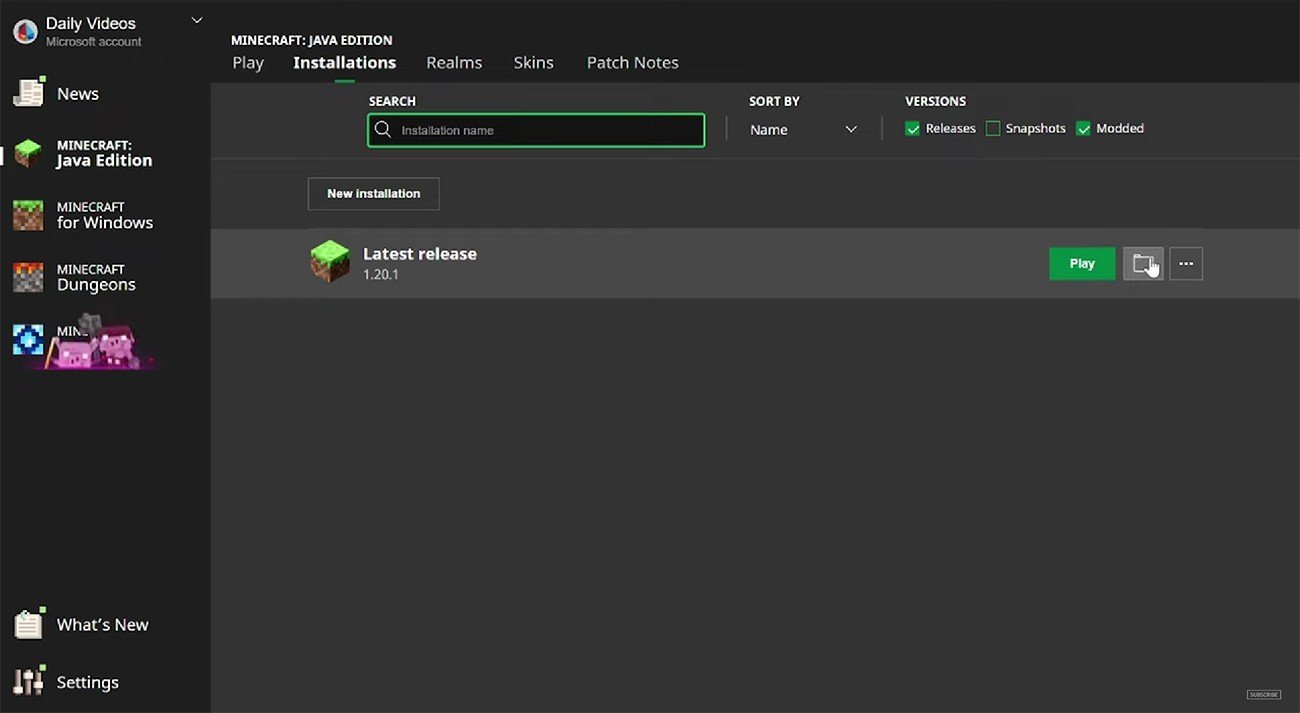The width and height of the screenshot is (1300, 713).
Task: Switch to the Play tab
Action: (x=248, y=62)
